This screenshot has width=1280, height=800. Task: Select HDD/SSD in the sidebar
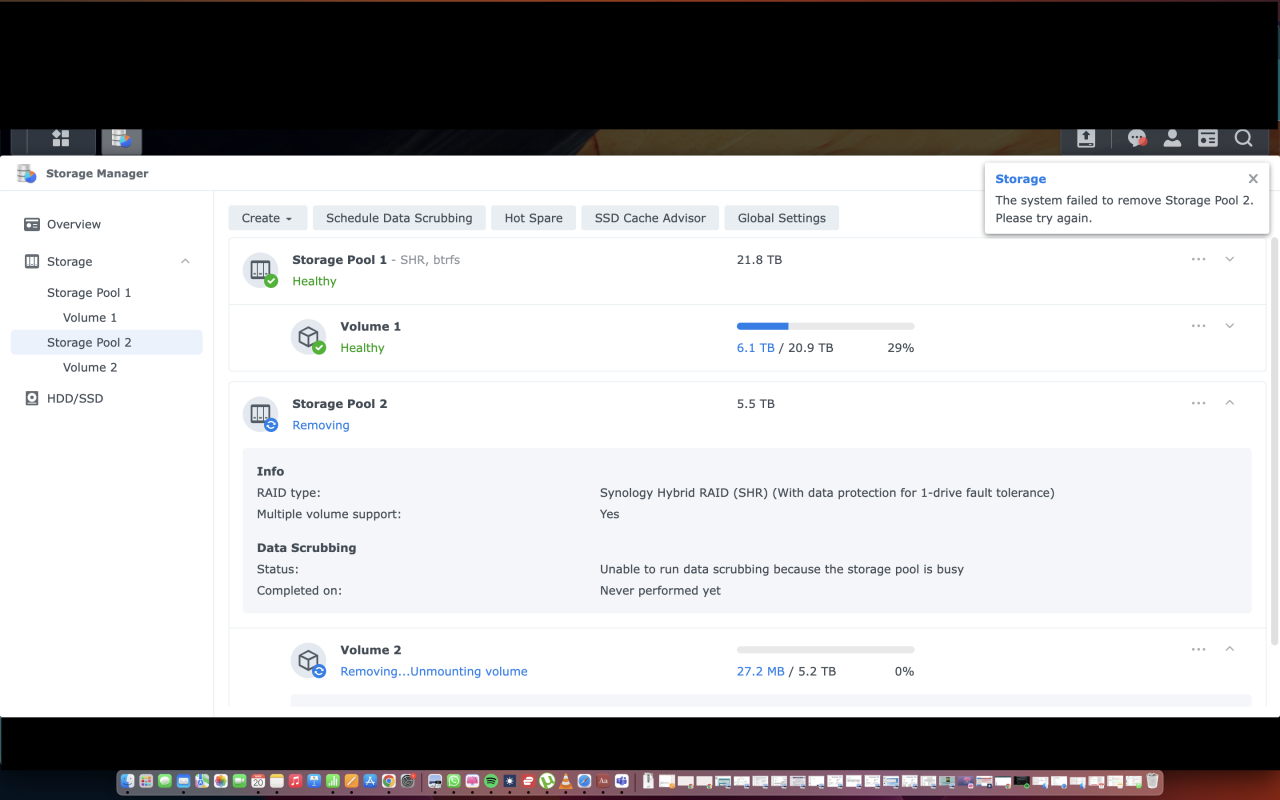point(75,399)
